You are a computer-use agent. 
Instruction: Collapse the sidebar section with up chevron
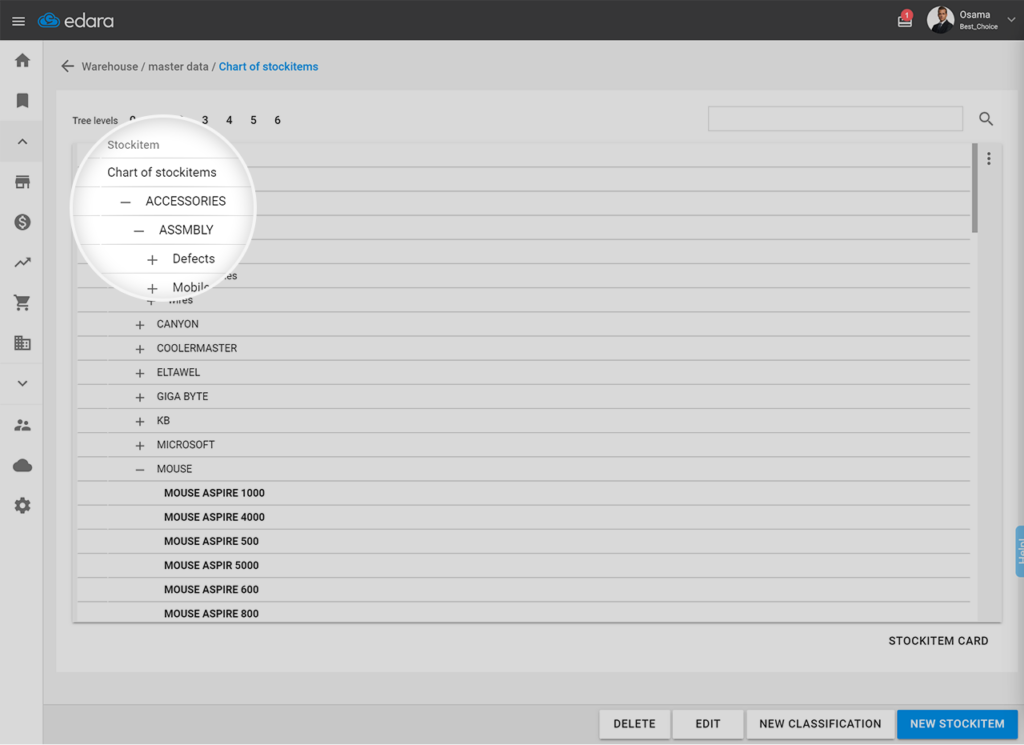(x=22, y=141)
